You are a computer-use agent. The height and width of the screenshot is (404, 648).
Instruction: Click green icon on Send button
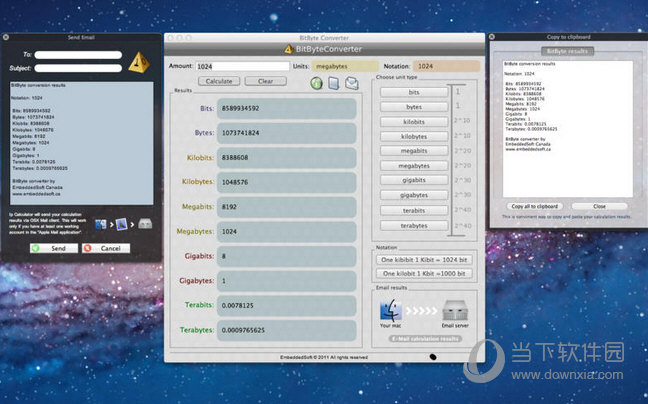[x=36, y=248]
